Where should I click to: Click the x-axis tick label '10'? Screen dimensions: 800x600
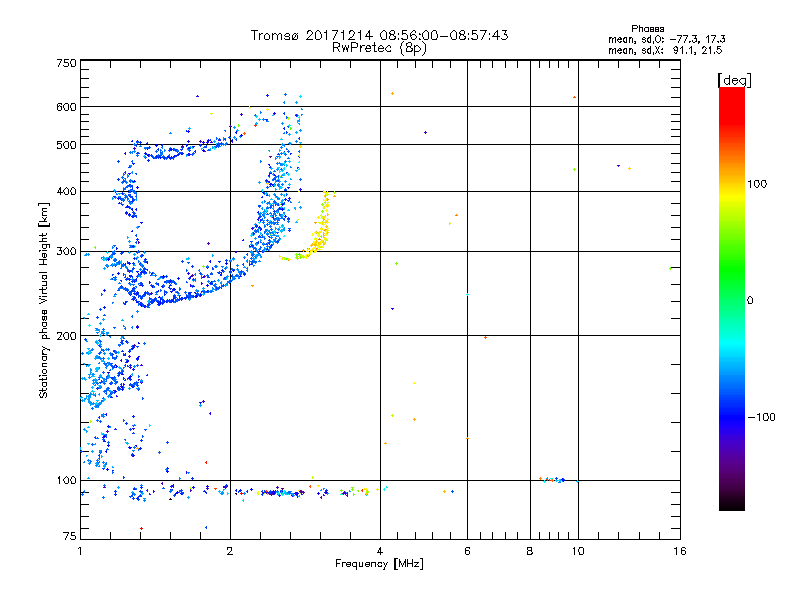tap(578, 551)
